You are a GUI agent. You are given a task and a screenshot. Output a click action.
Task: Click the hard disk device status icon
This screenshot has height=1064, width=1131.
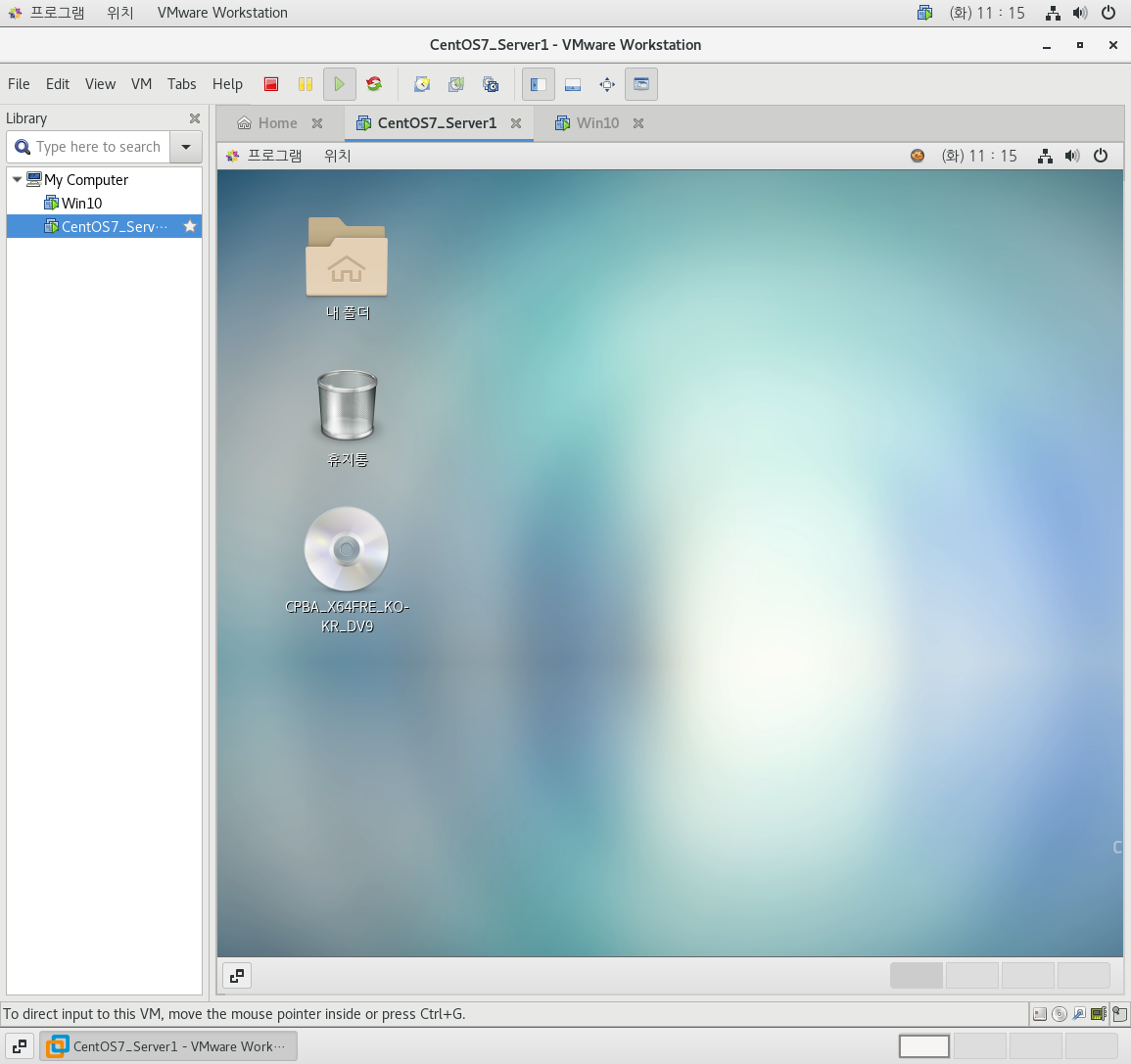[1040, 1014]
